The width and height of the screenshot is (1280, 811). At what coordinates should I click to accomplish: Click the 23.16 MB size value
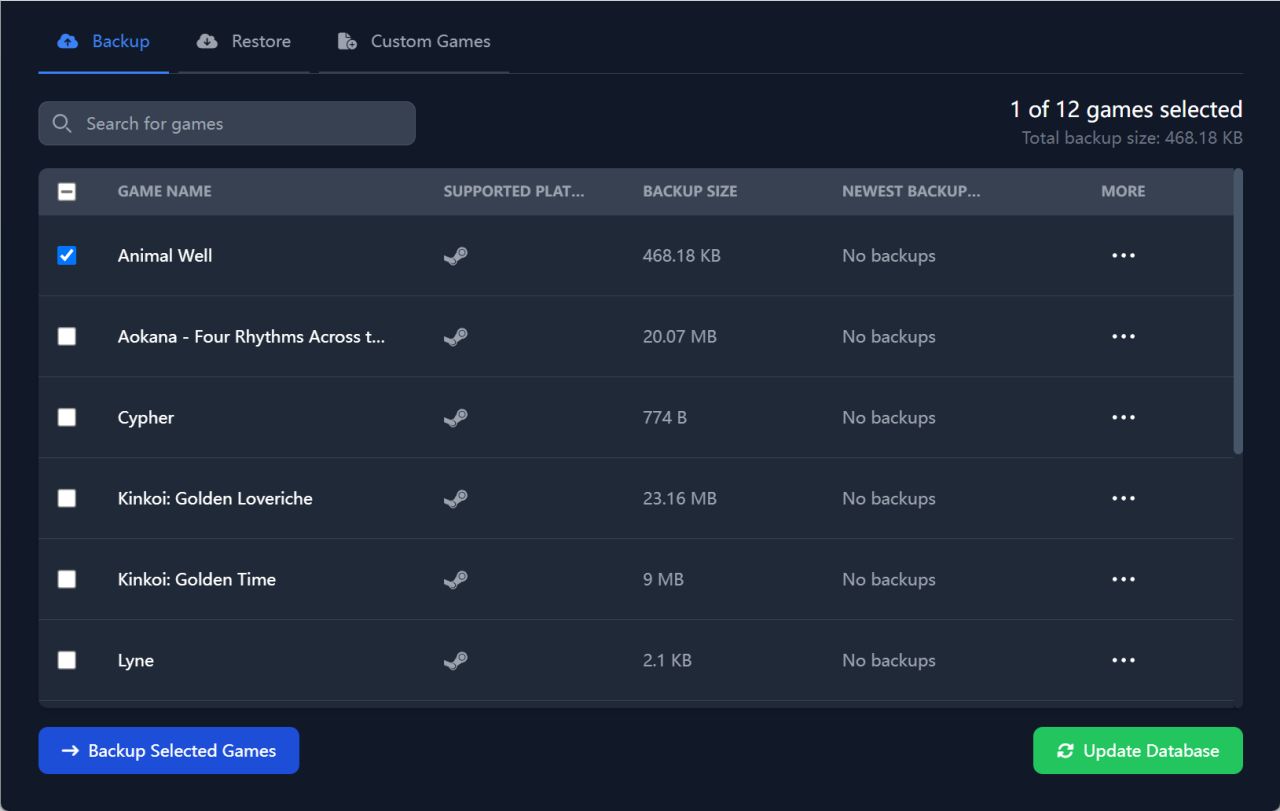[680, 499]
